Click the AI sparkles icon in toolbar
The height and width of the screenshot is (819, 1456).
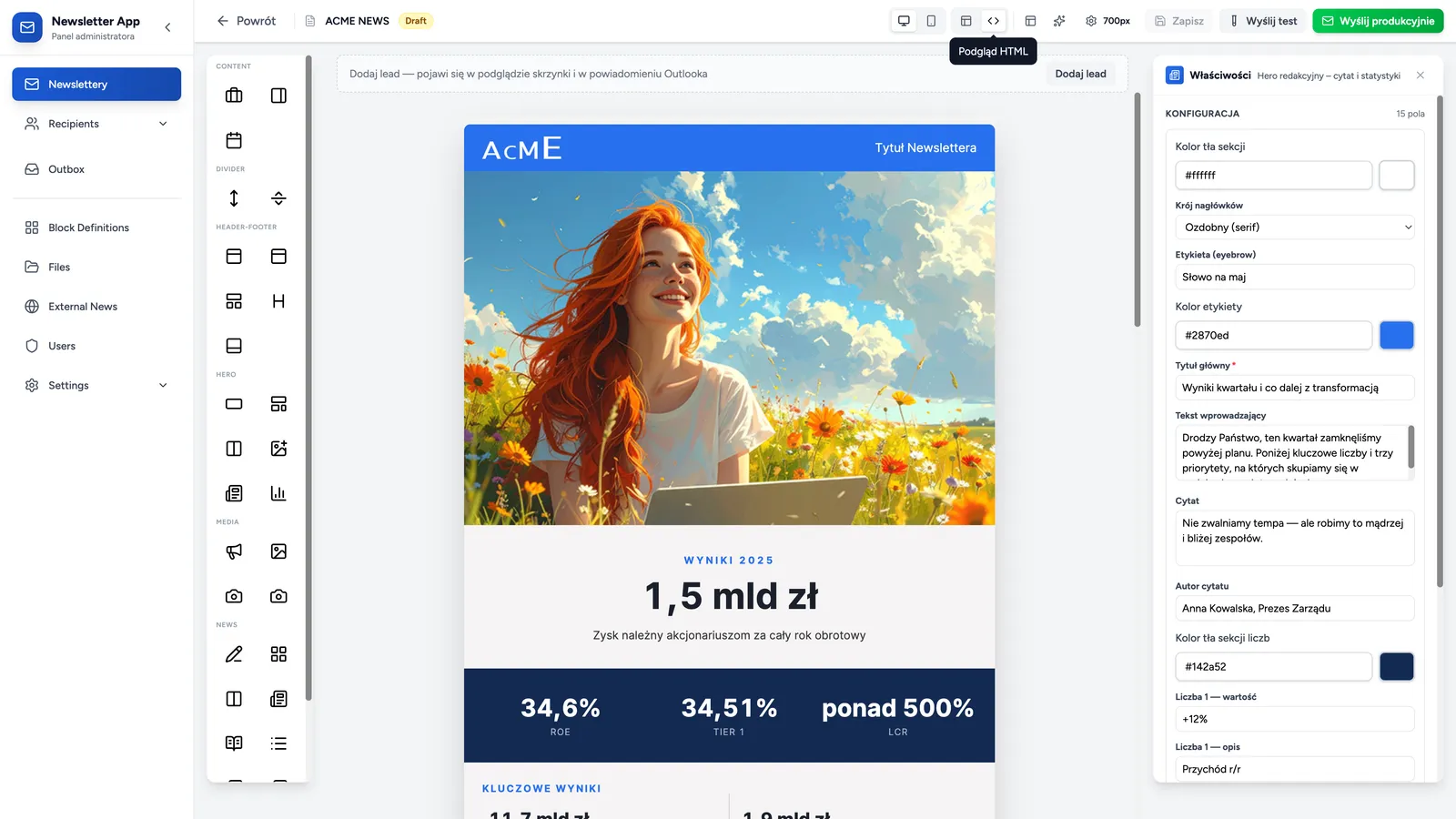(x=1059, y=21)
